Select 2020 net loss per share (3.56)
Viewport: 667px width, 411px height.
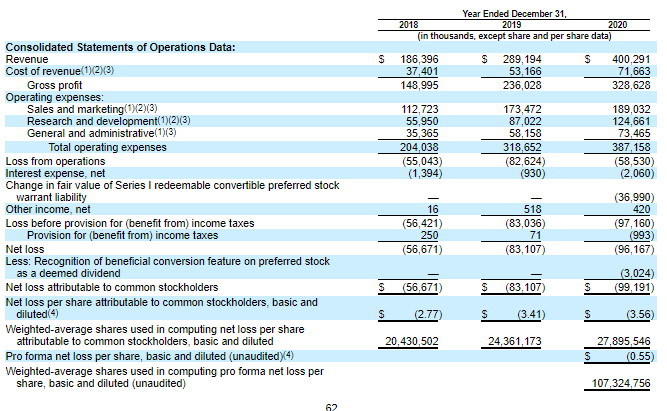click(640, 314)
